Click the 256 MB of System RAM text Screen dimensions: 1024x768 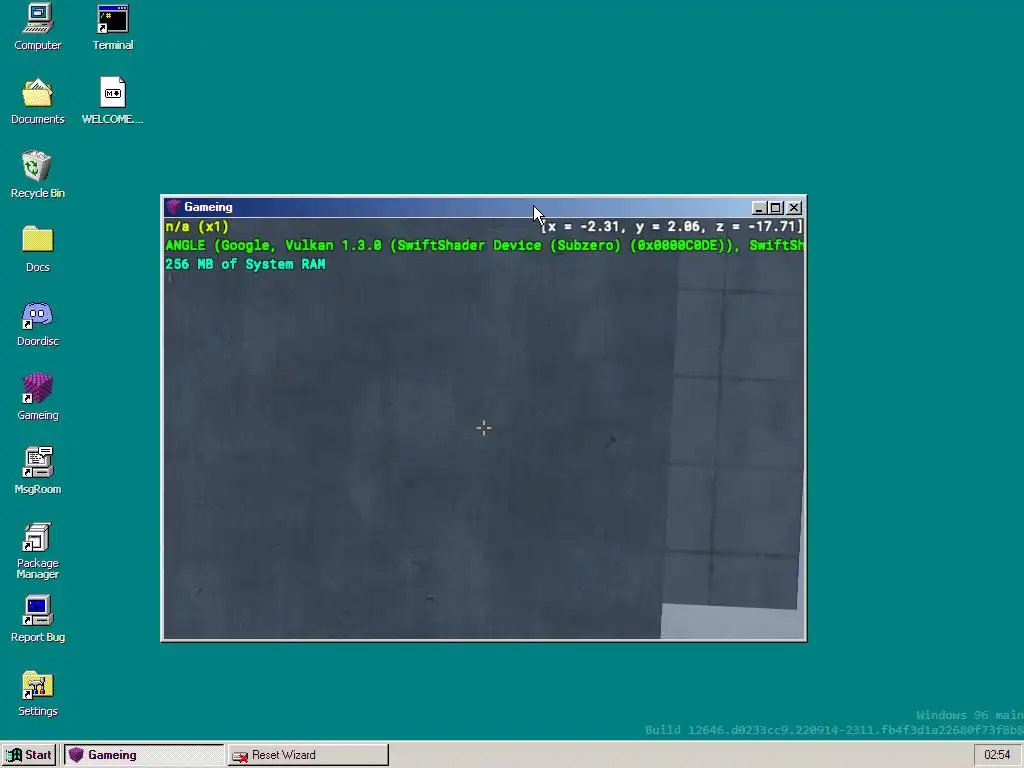coord(245,264)
